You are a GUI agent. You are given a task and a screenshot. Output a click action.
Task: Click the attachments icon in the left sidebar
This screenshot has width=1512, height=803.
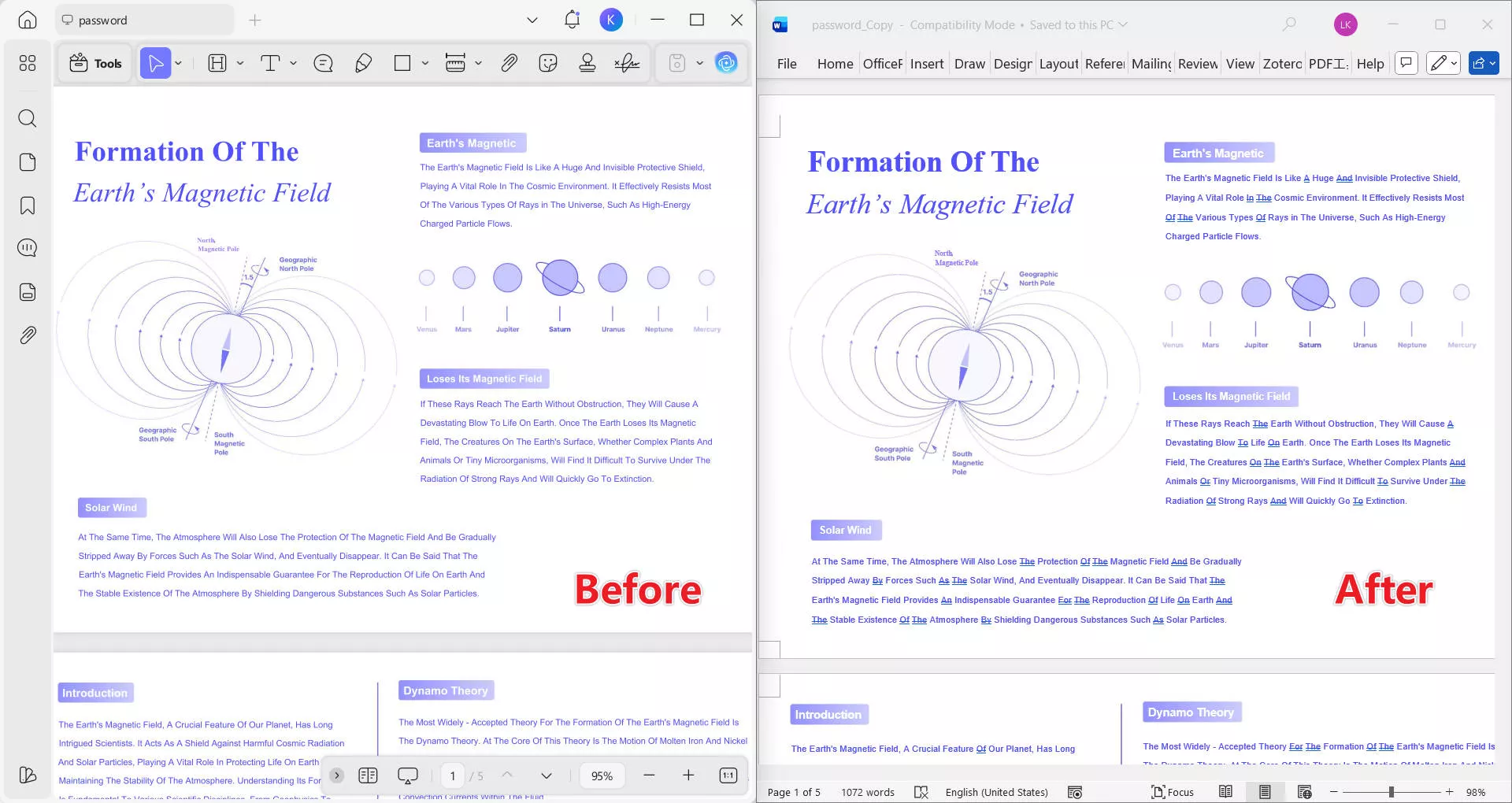pyautogui.click(x=28, y=335)
